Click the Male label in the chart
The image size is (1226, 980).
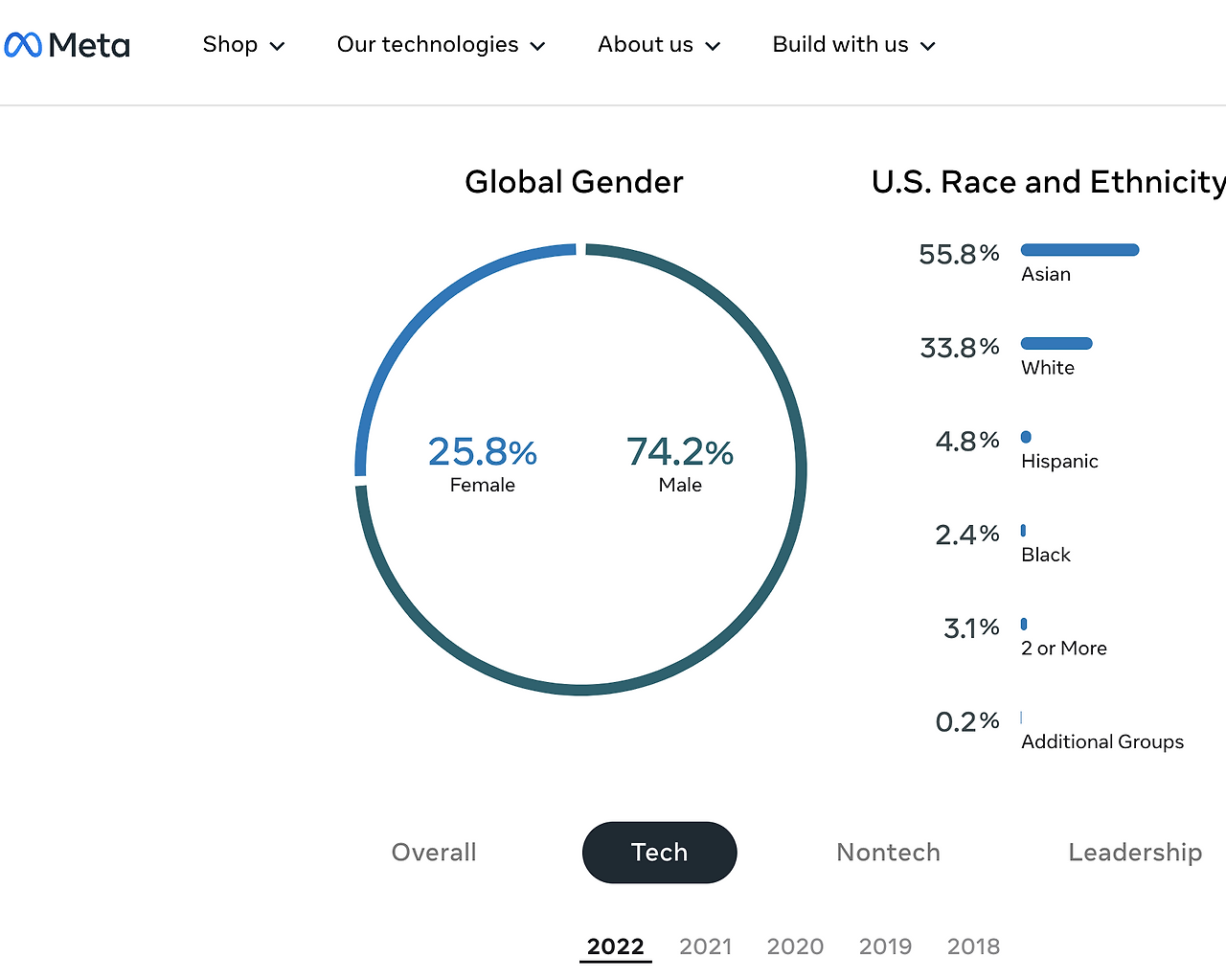680,485
